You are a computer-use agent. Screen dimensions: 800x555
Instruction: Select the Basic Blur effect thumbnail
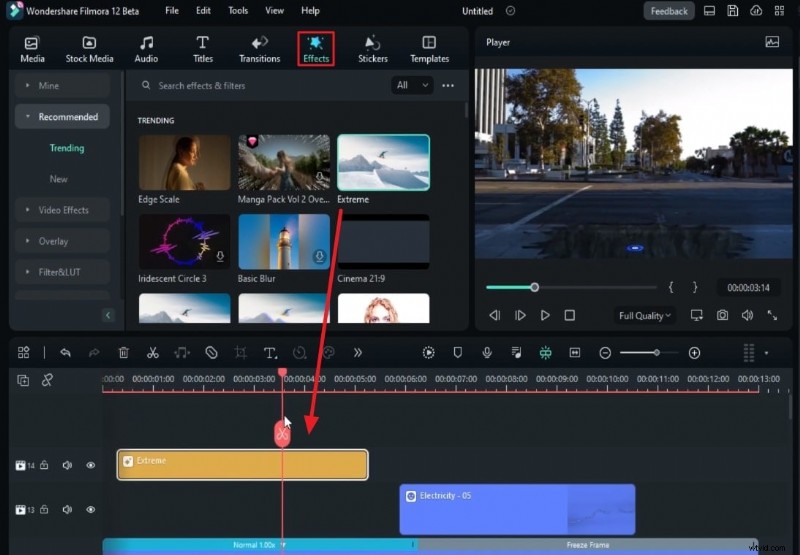284,243
